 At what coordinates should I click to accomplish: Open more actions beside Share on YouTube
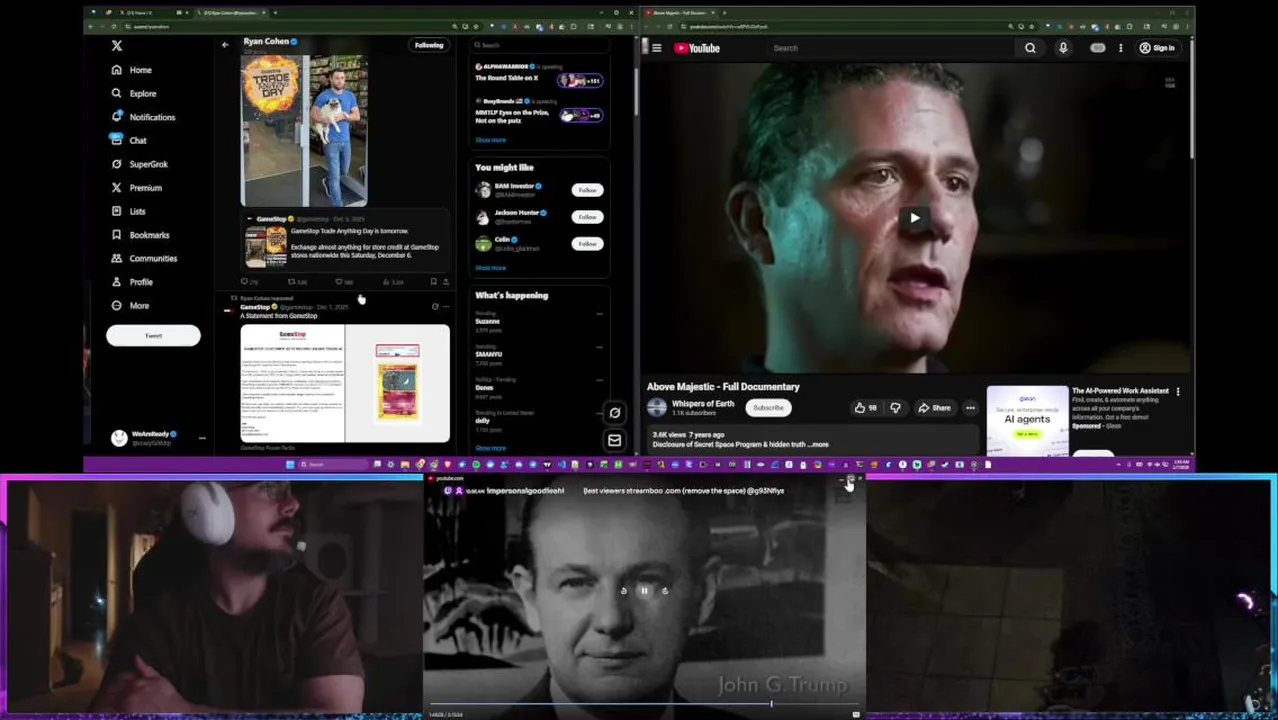point(970,408)
